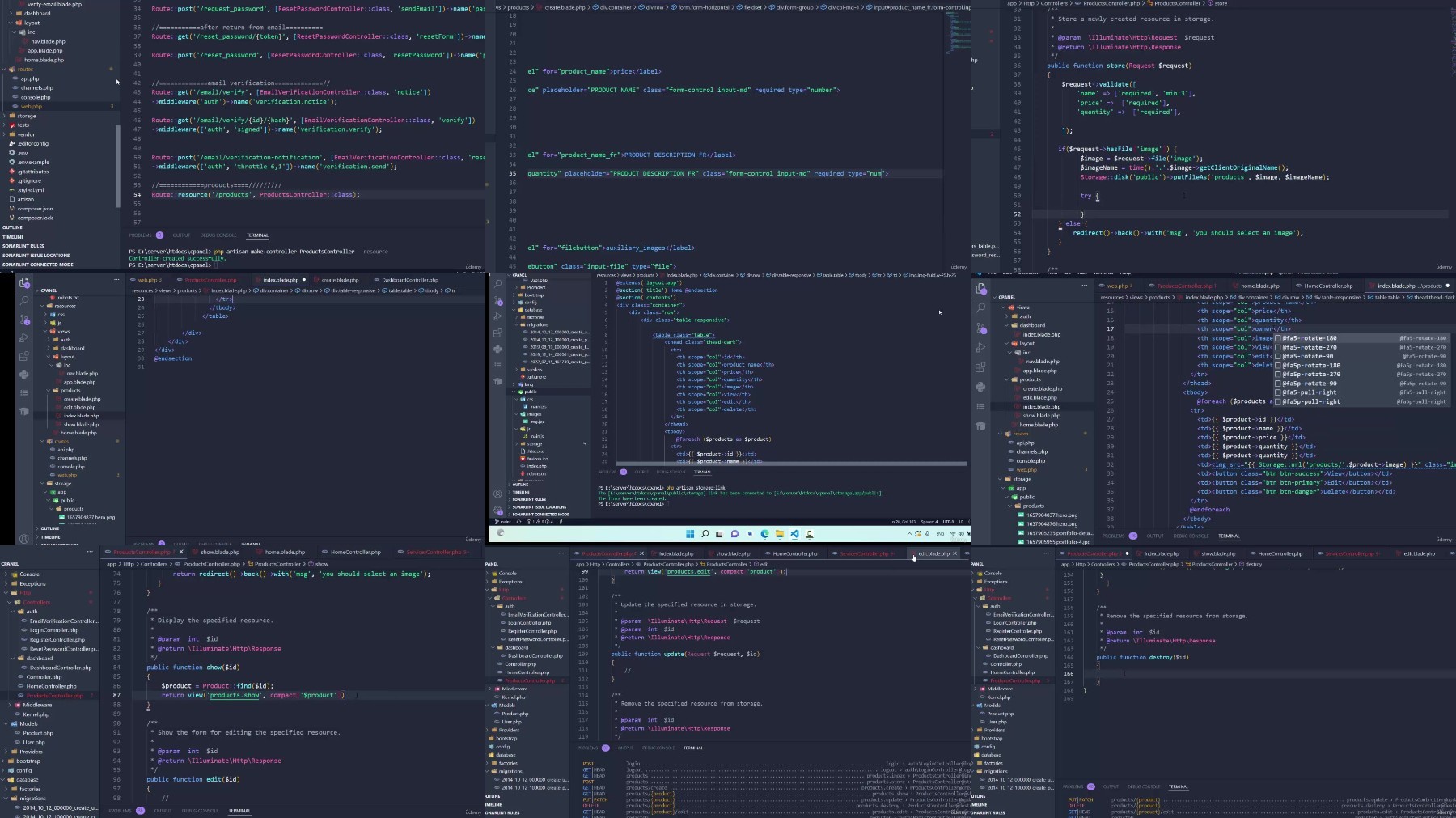
Task: Follow the 'products.show' view link in show method
Action: (x=235, y=695)
